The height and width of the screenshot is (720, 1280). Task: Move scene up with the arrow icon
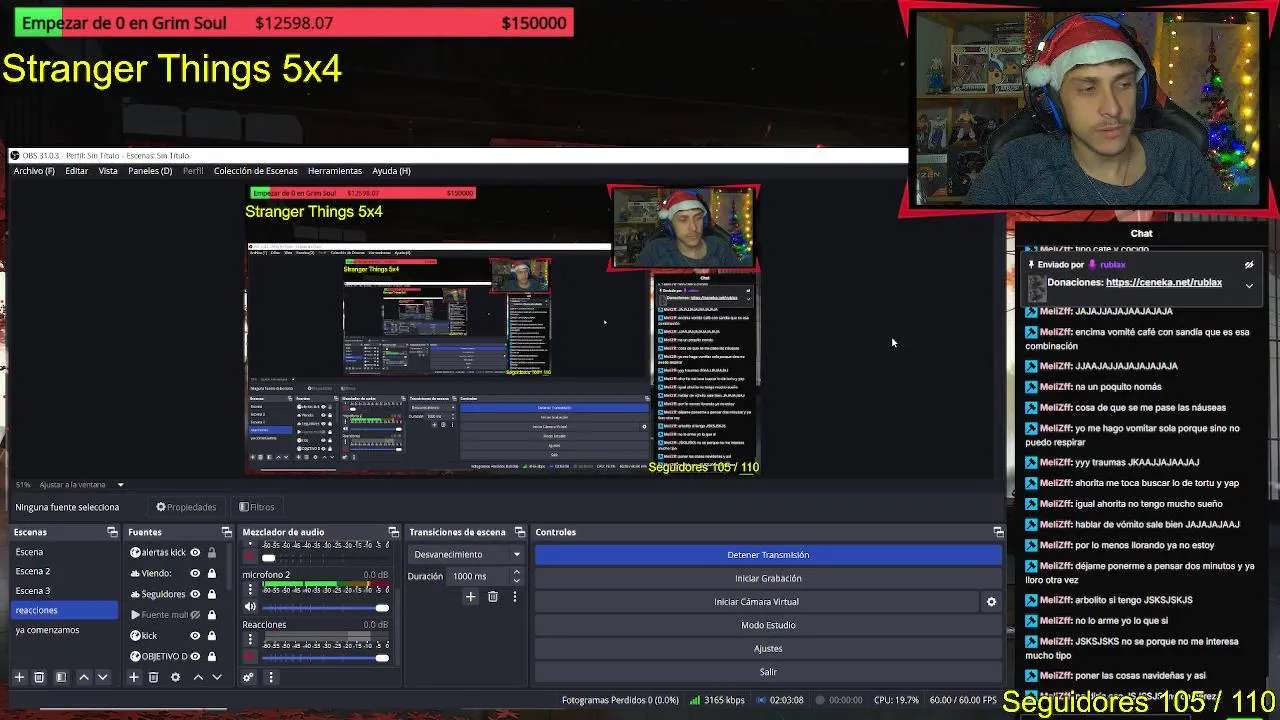84,677
